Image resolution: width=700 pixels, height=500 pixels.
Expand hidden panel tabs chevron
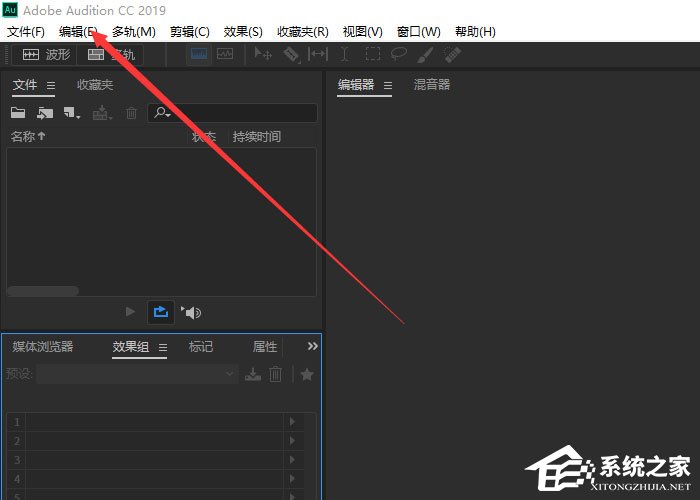coord(312,346)
